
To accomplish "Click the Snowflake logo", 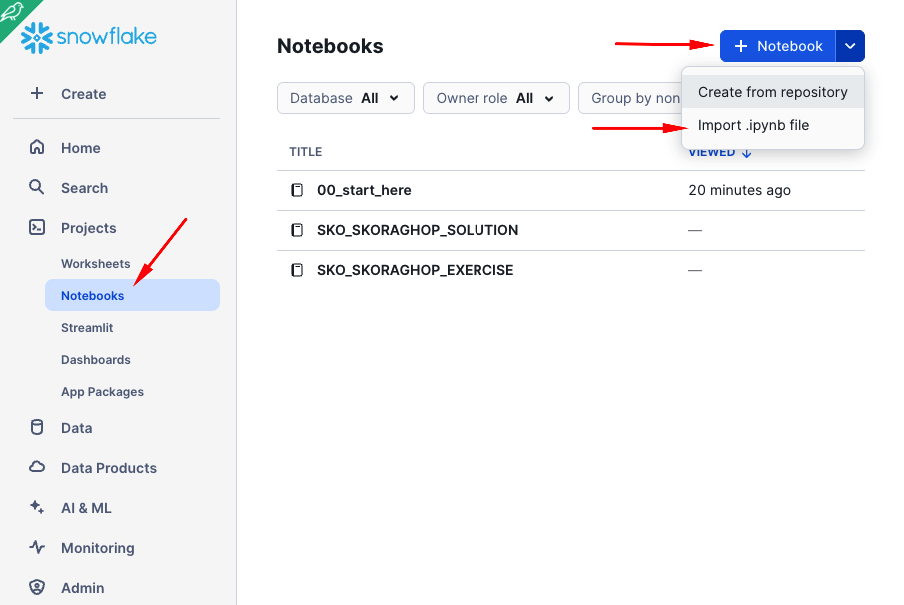I will pyautogui.click(x=89, y=38).
